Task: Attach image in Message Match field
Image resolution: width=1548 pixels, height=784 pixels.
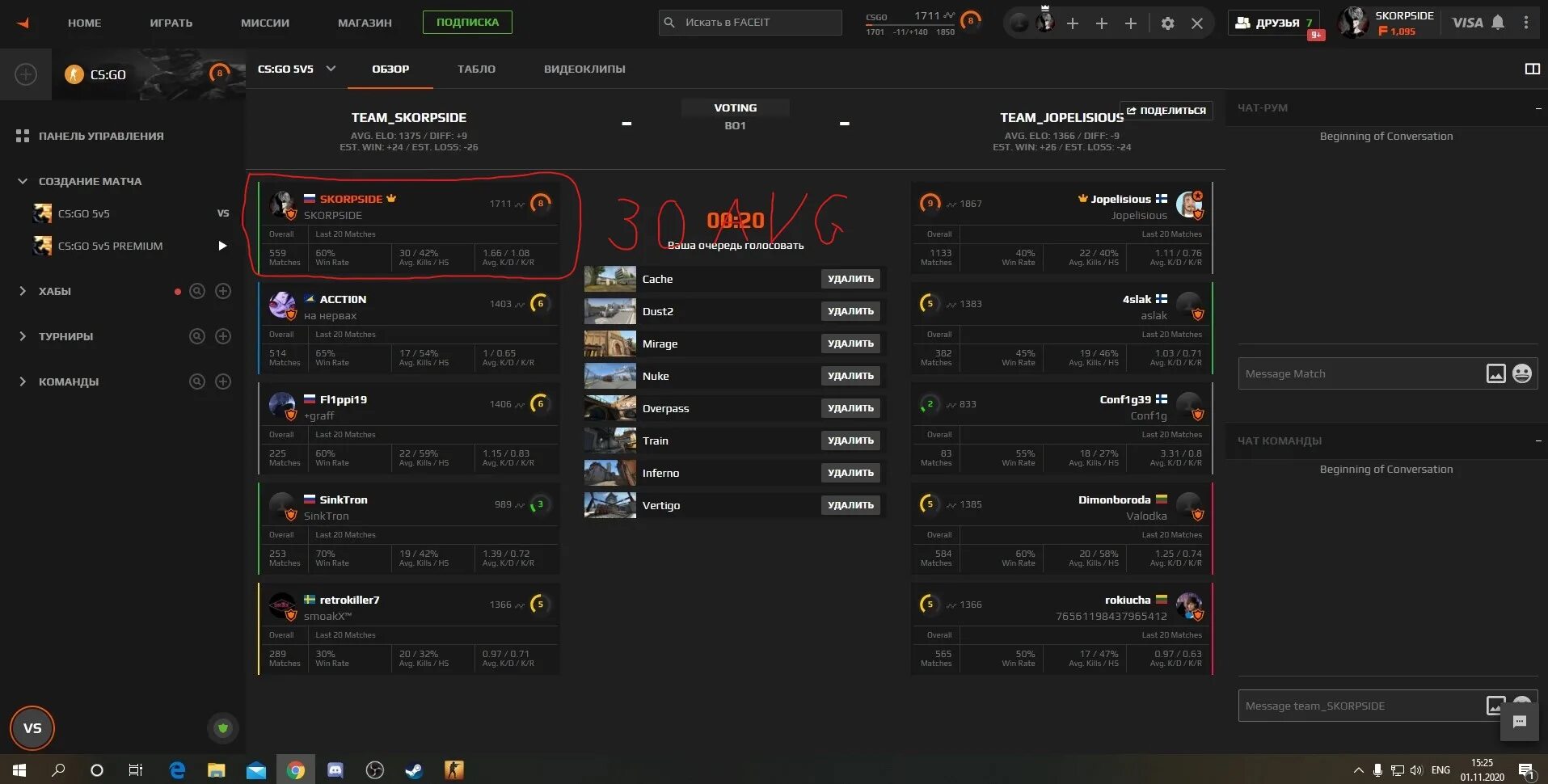Action: pyautogui.click(x=1496, y=373)
